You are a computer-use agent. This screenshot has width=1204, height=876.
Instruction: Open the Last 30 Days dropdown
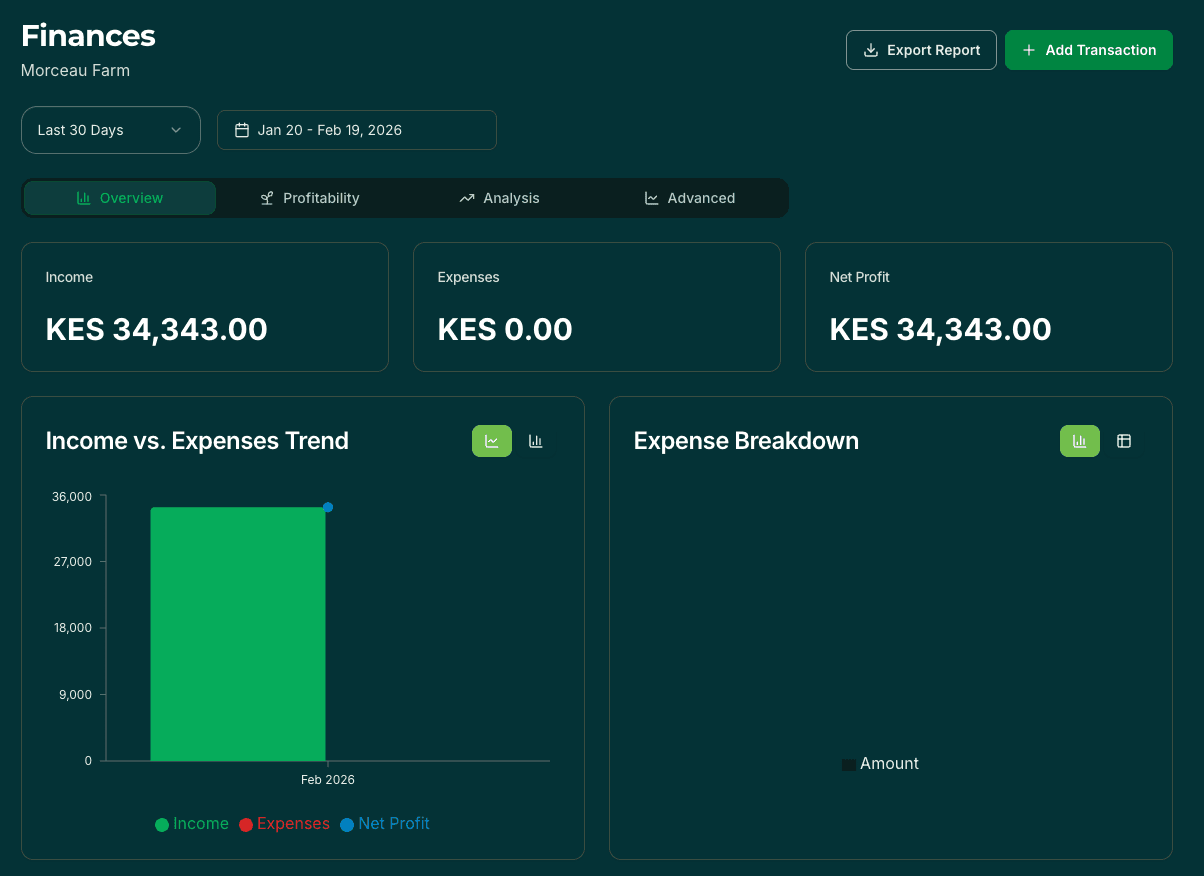[x=110, y=129]
